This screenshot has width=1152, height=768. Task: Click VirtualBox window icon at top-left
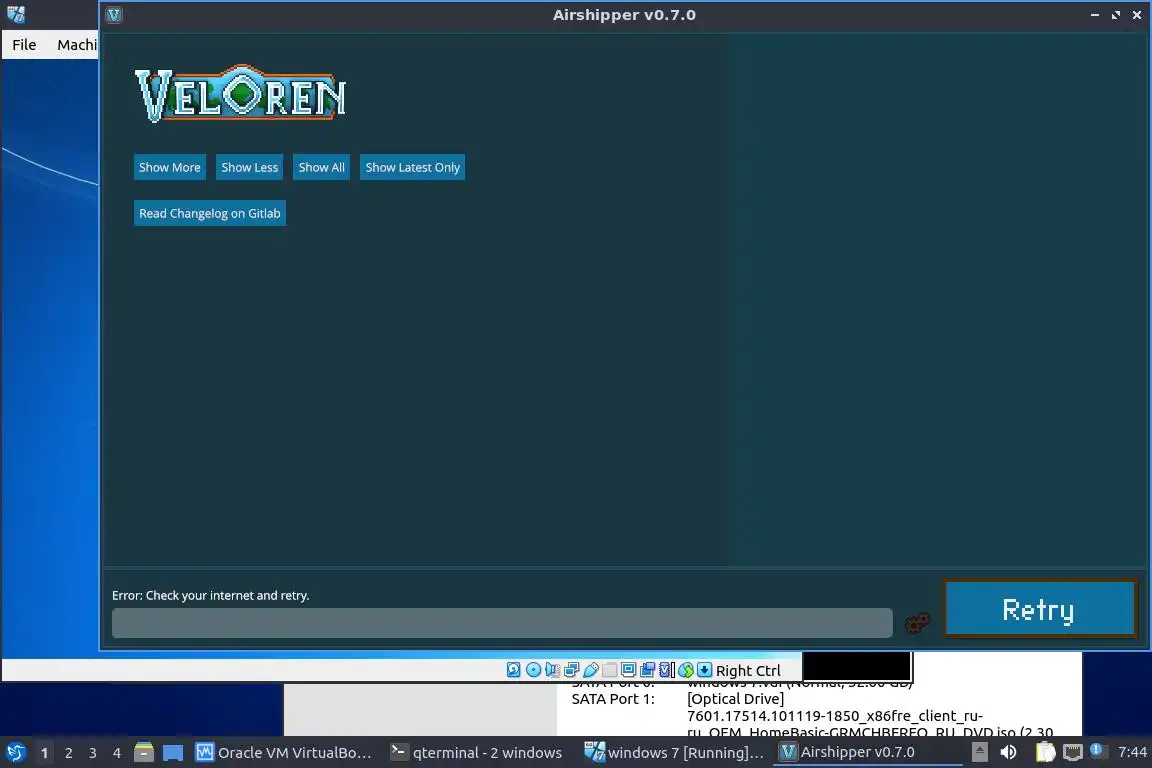pos(15,14)
